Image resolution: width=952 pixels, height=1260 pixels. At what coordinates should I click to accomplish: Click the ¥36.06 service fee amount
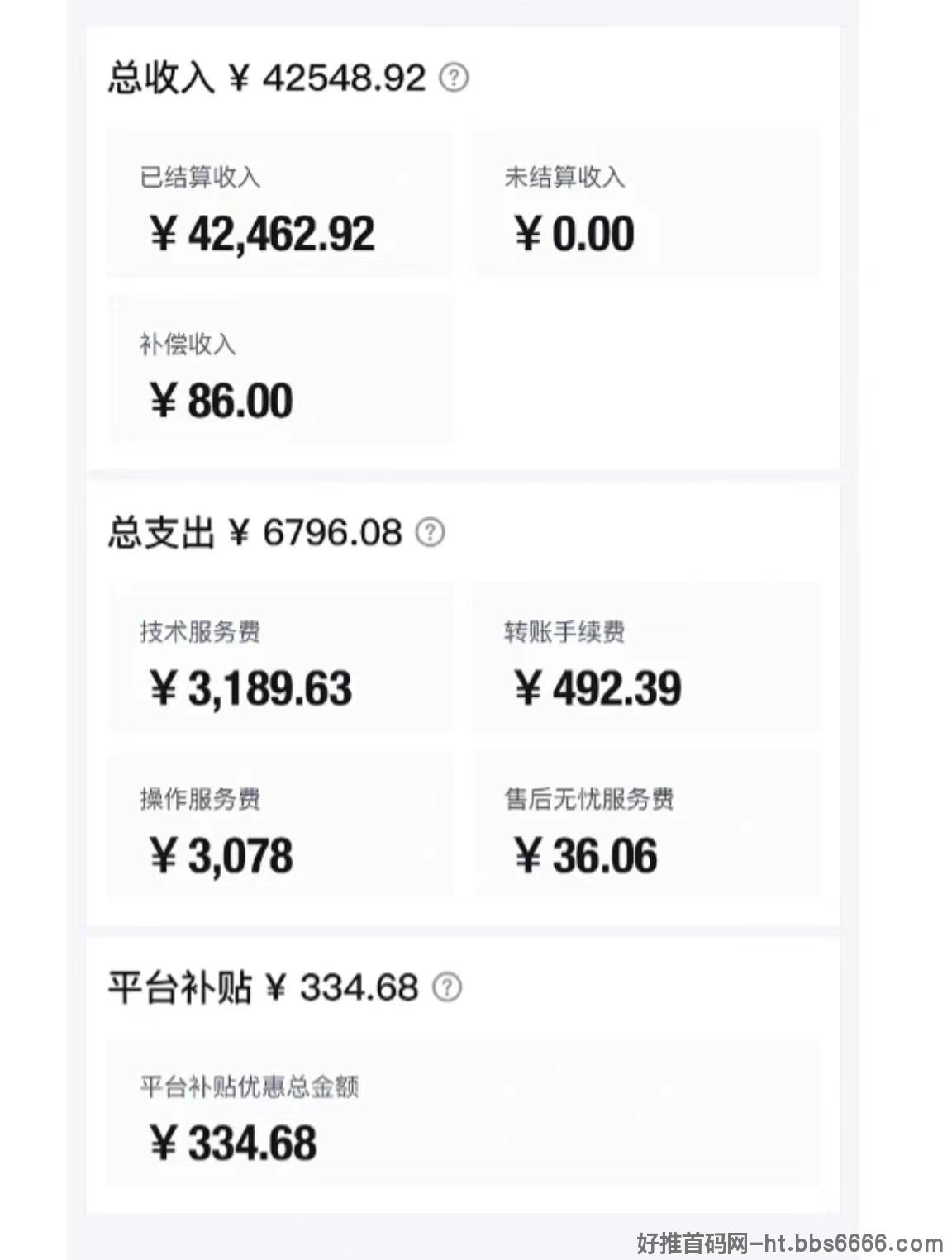(x=586, y=855)
